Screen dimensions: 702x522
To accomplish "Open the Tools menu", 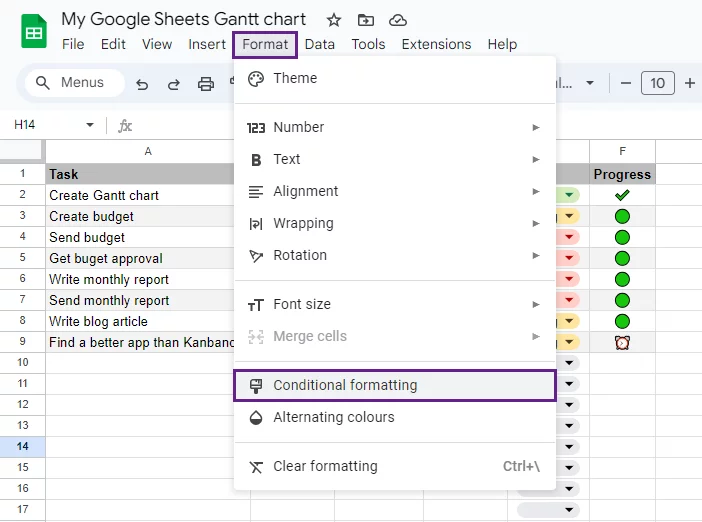I will [368, 44].
